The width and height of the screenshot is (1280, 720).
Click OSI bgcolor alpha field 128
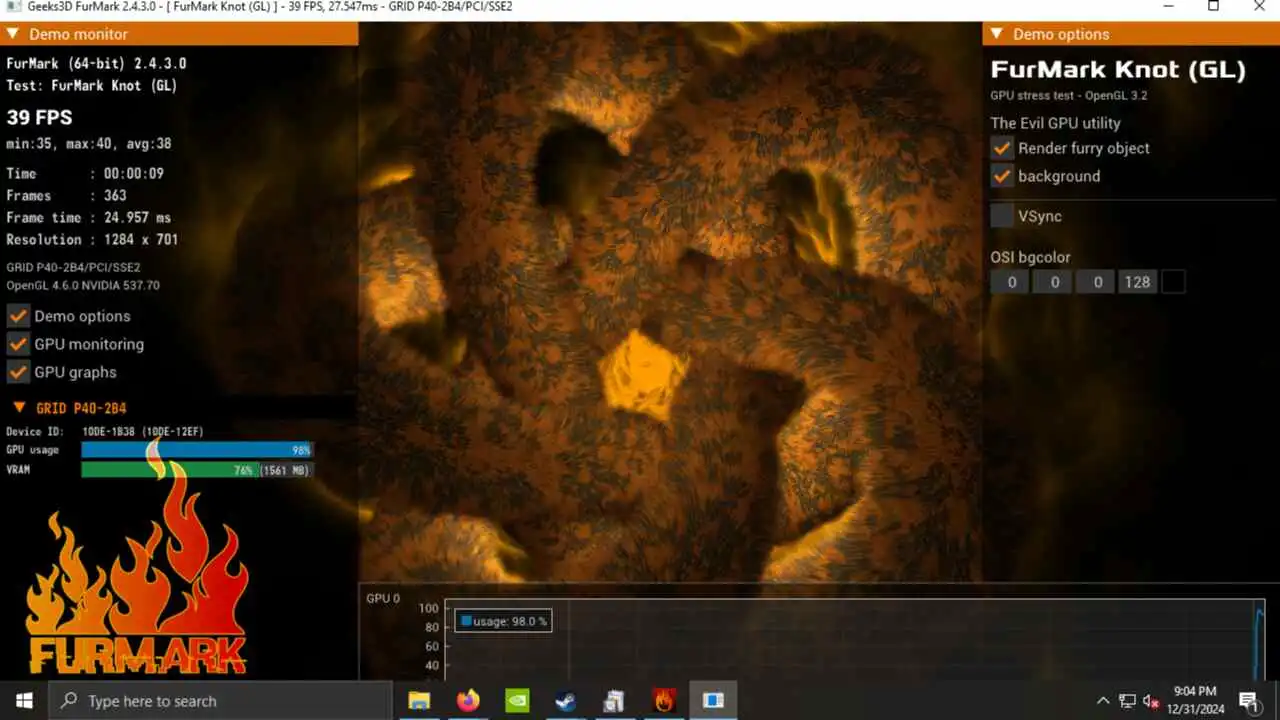(x=1138, y=282)
